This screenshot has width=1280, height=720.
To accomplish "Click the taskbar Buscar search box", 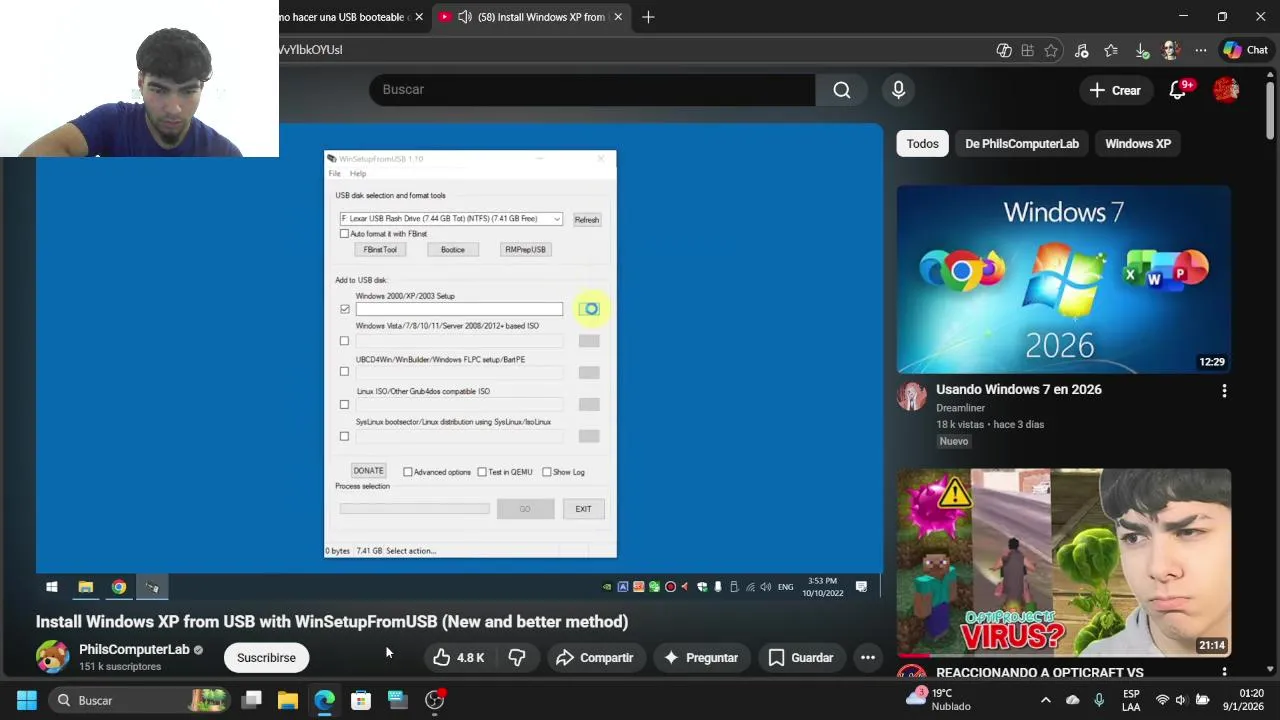I will 139,700.
